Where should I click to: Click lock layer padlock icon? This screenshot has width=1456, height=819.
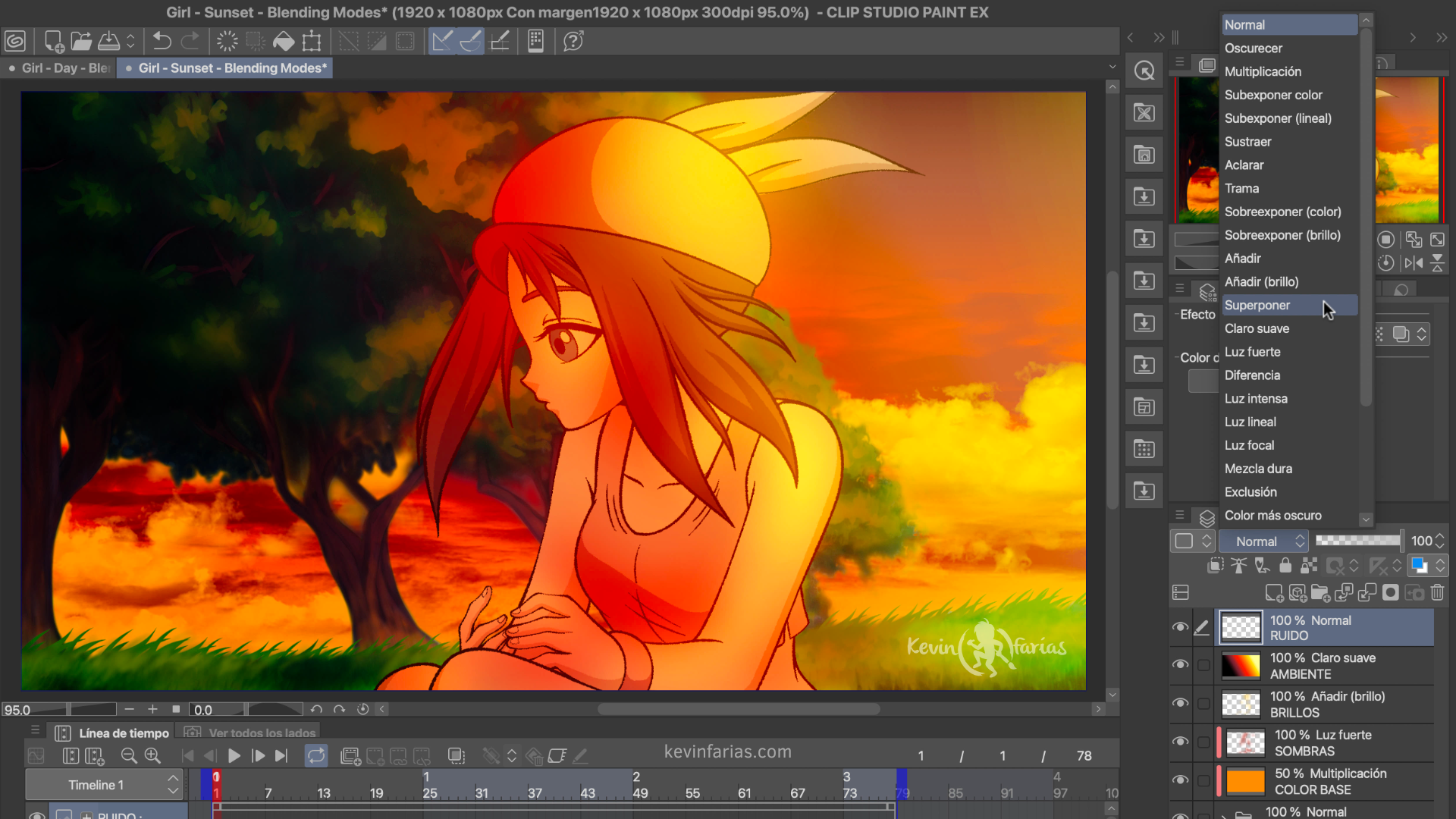pyautogui.click(x=1285, y=565)
